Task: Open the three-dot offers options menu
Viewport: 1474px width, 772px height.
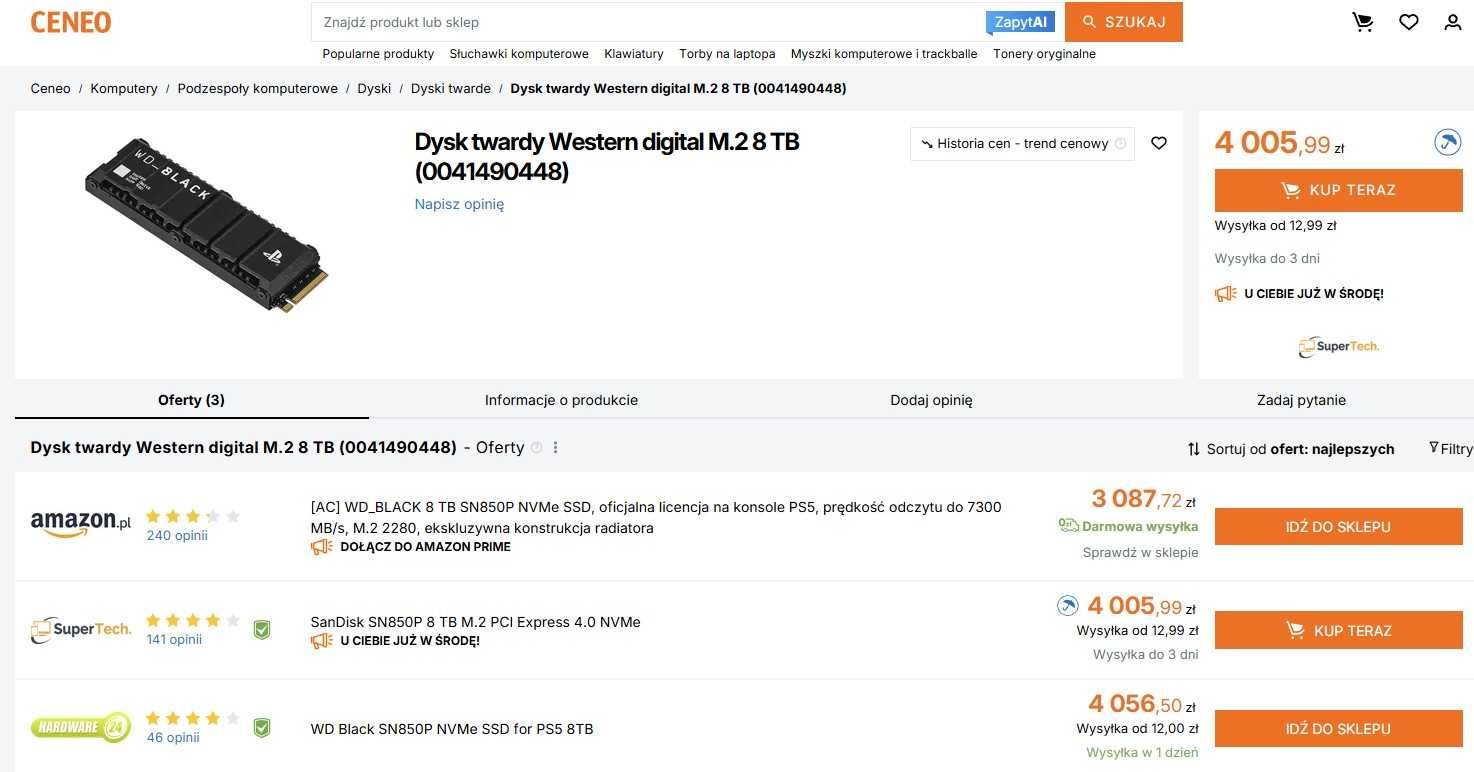Action: pyautogui.click(x=556, y=448)
